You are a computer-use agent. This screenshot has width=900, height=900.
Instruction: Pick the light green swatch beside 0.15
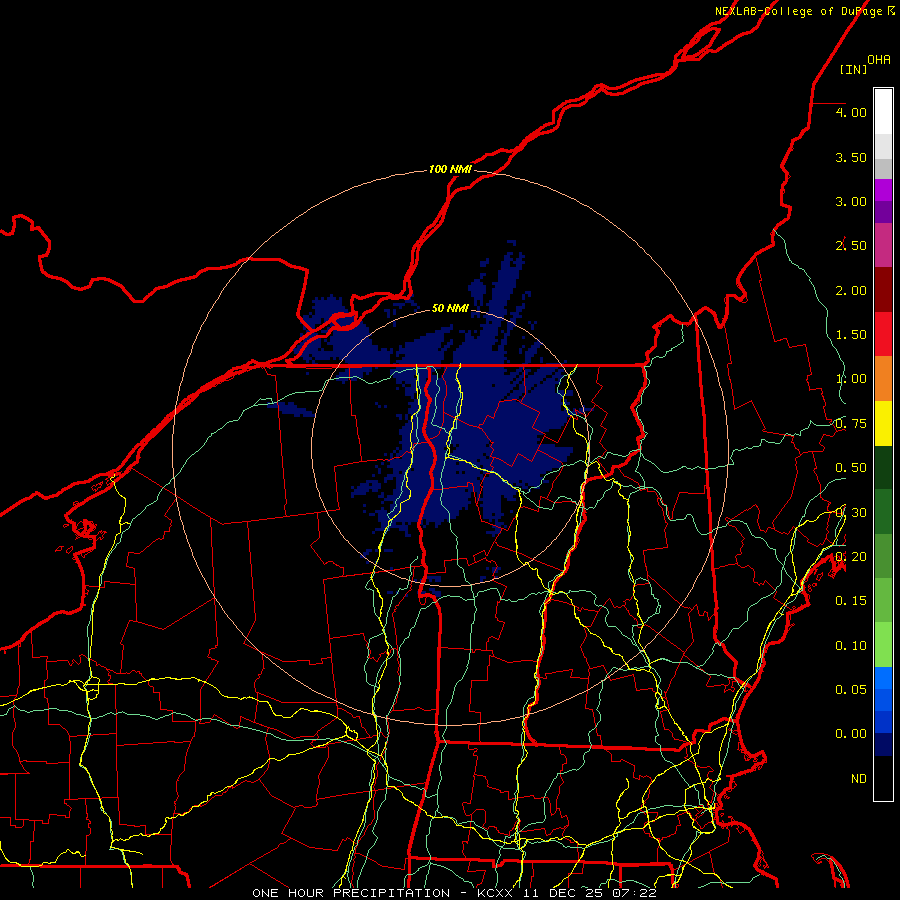point(883,601)
